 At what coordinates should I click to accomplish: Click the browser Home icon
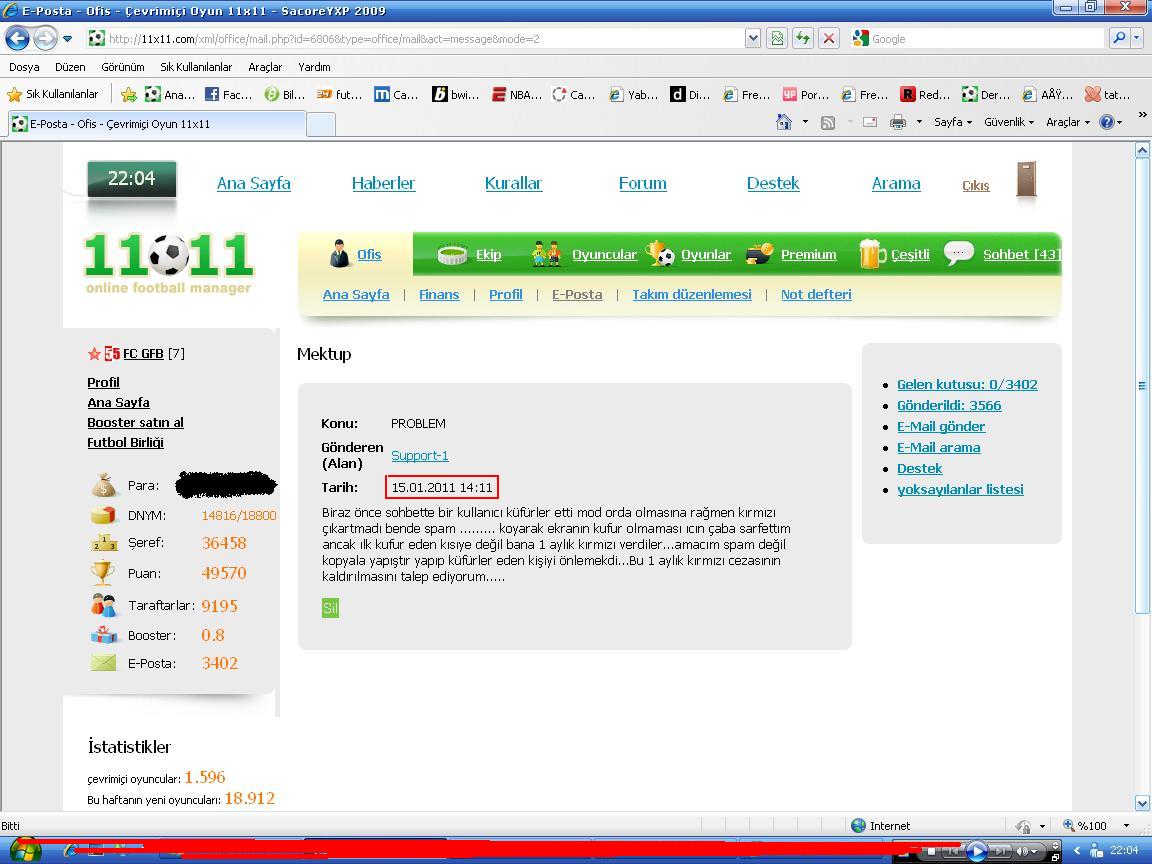784,122
